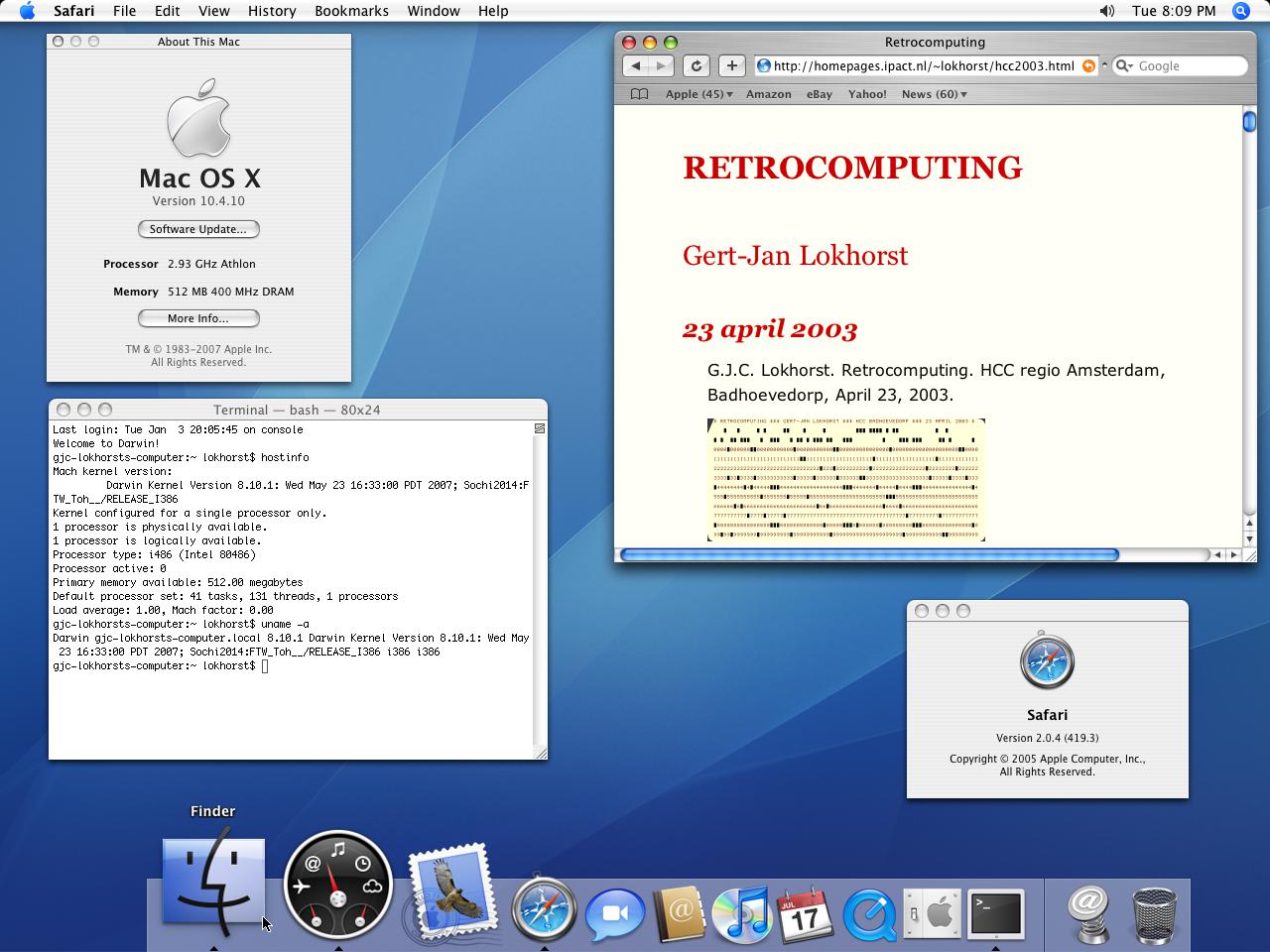Click the Version 10.4.10 text
Screen dimensions: 1270x952
(x=198, y=200)
